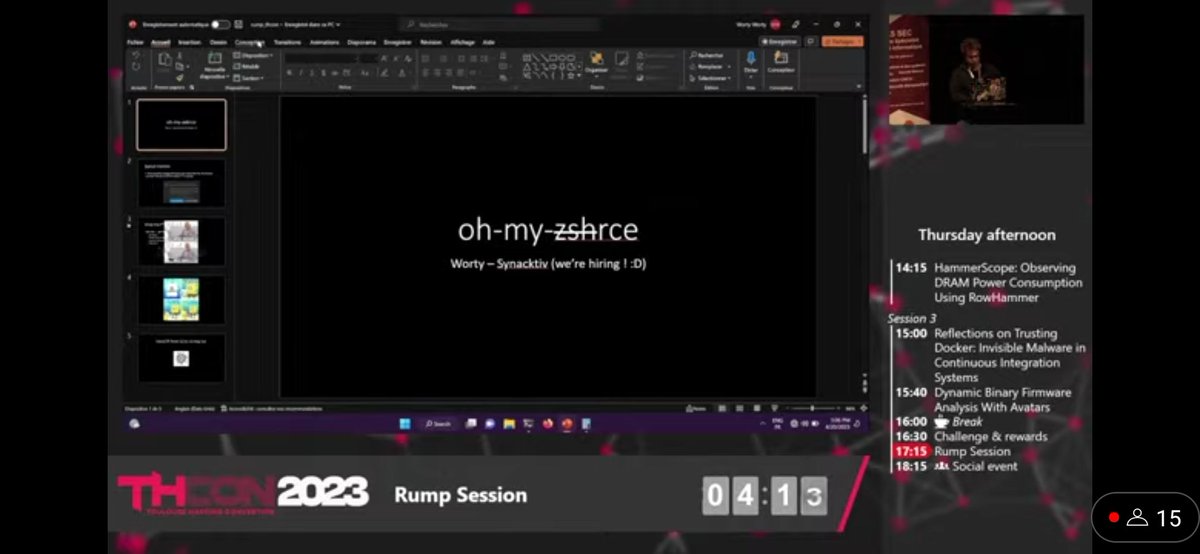The height and width of the screenshot is (554, 1200).
Task: Click the reading view icon in status bar
Action: click(757, 408)
